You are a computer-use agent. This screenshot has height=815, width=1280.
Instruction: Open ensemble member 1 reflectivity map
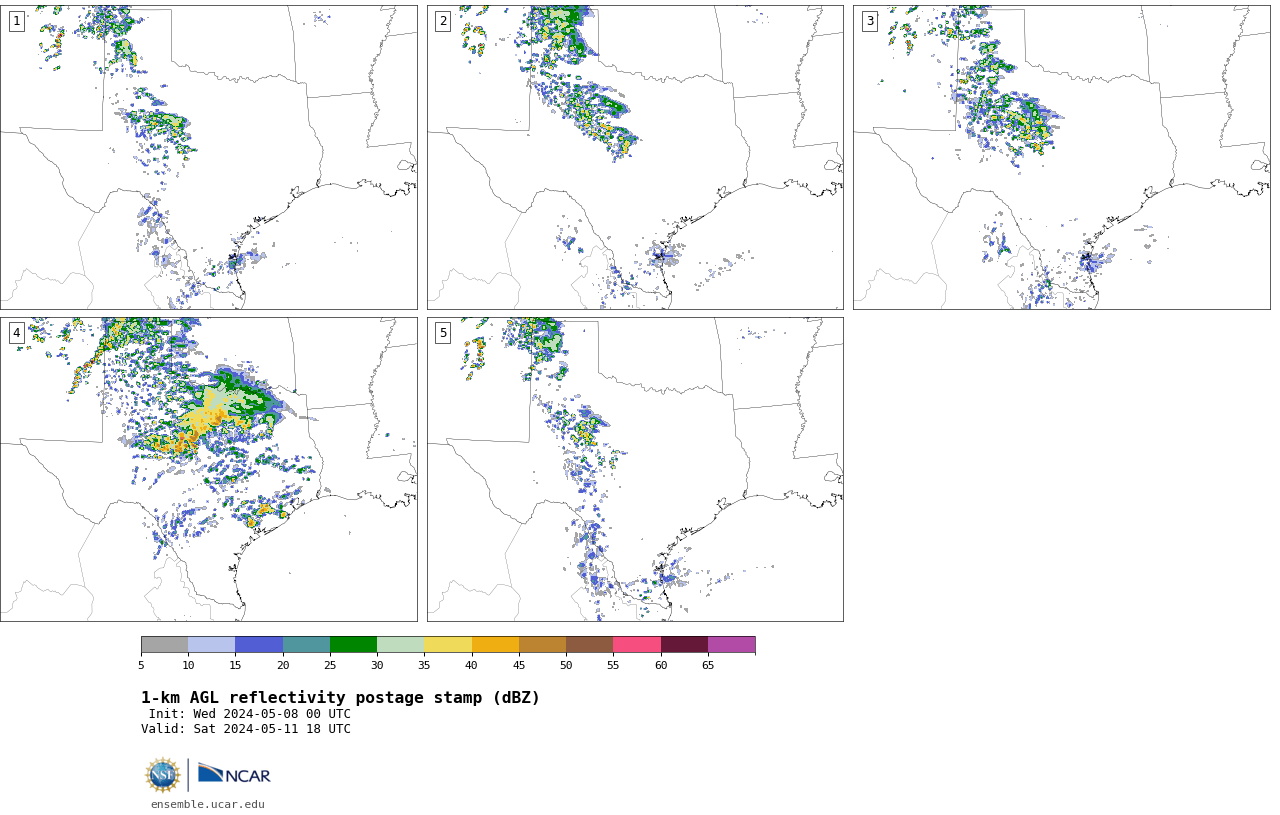[x=208, y=157]
